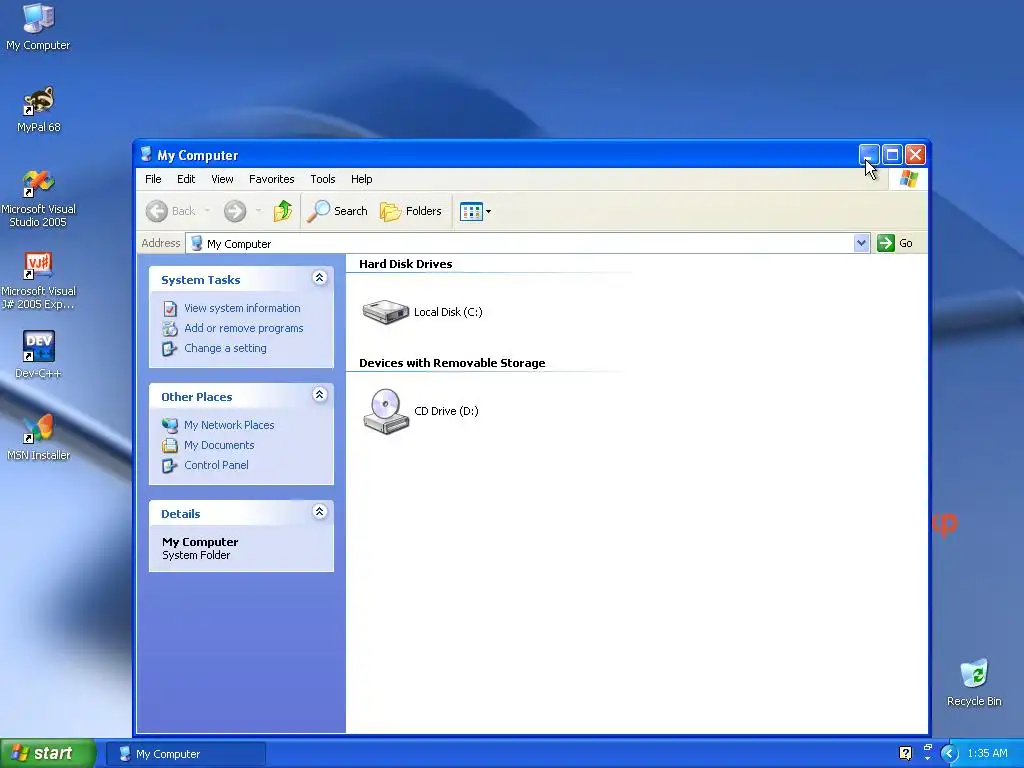
Task: Click the icon beside Add or remove programs
Action: pos(170,328)
